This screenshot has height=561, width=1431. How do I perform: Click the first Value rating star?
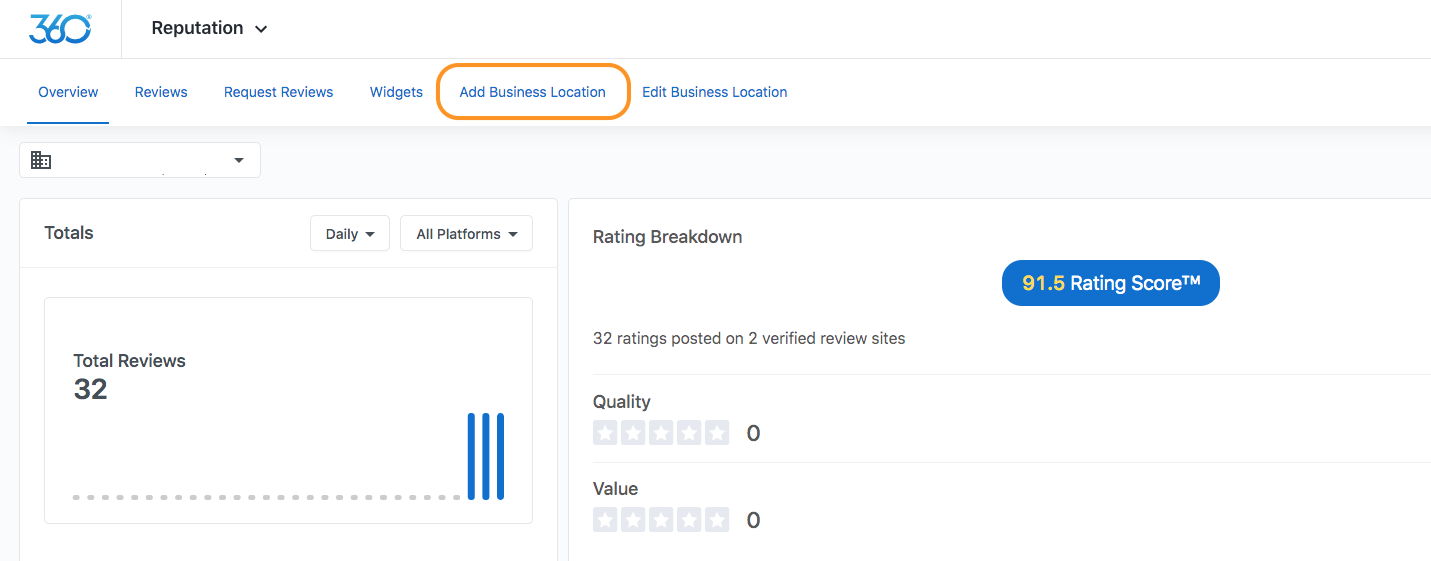click(x=605, y=520)
